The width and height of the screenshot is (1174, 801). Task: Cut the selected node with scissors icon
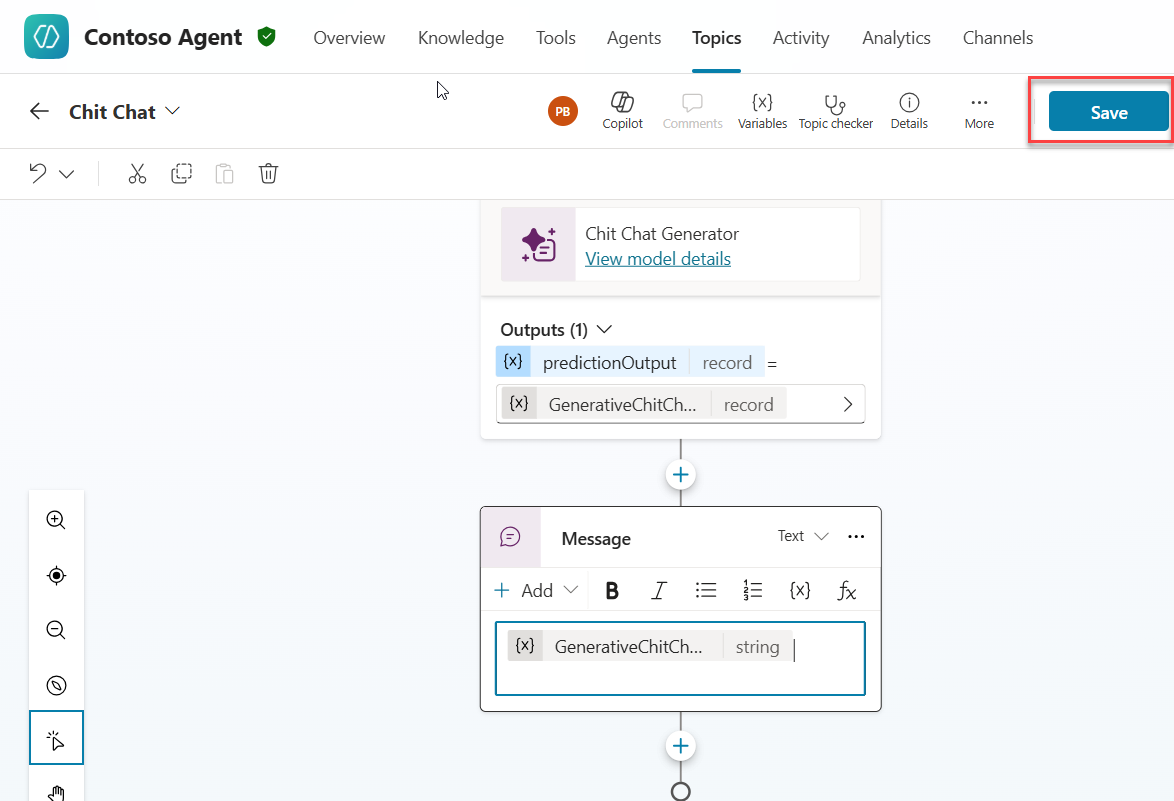137,174
